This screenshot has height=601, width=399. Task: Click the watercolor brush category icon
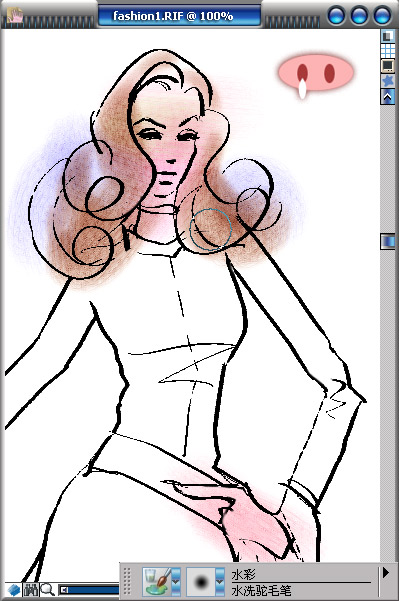(x=156, y=582)
